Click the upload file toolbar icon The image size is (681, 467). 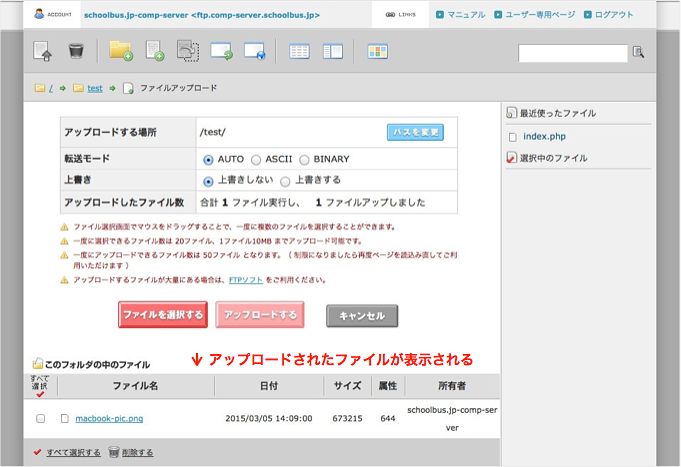[43, 51]
